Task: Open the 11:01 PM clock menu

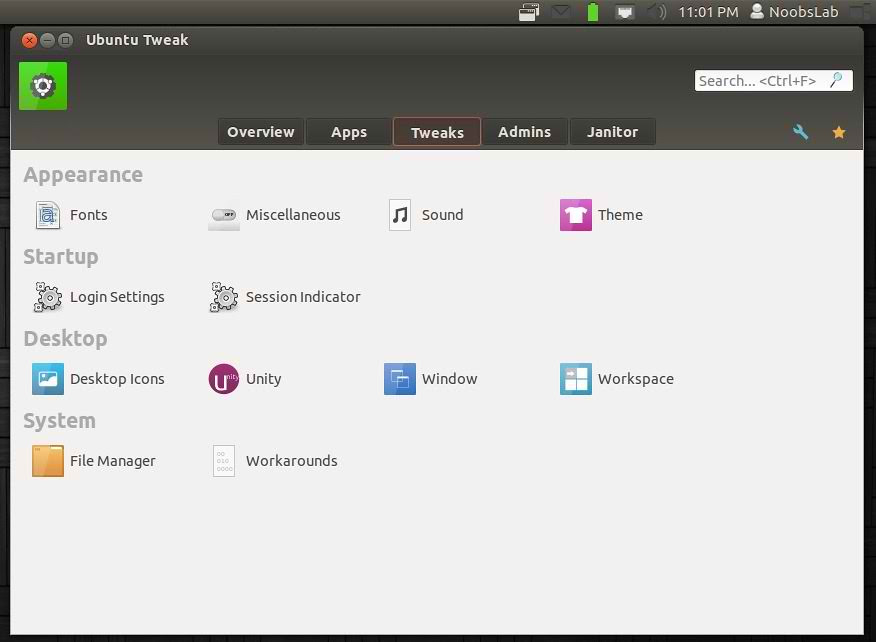Action: (x=708, y=12)
